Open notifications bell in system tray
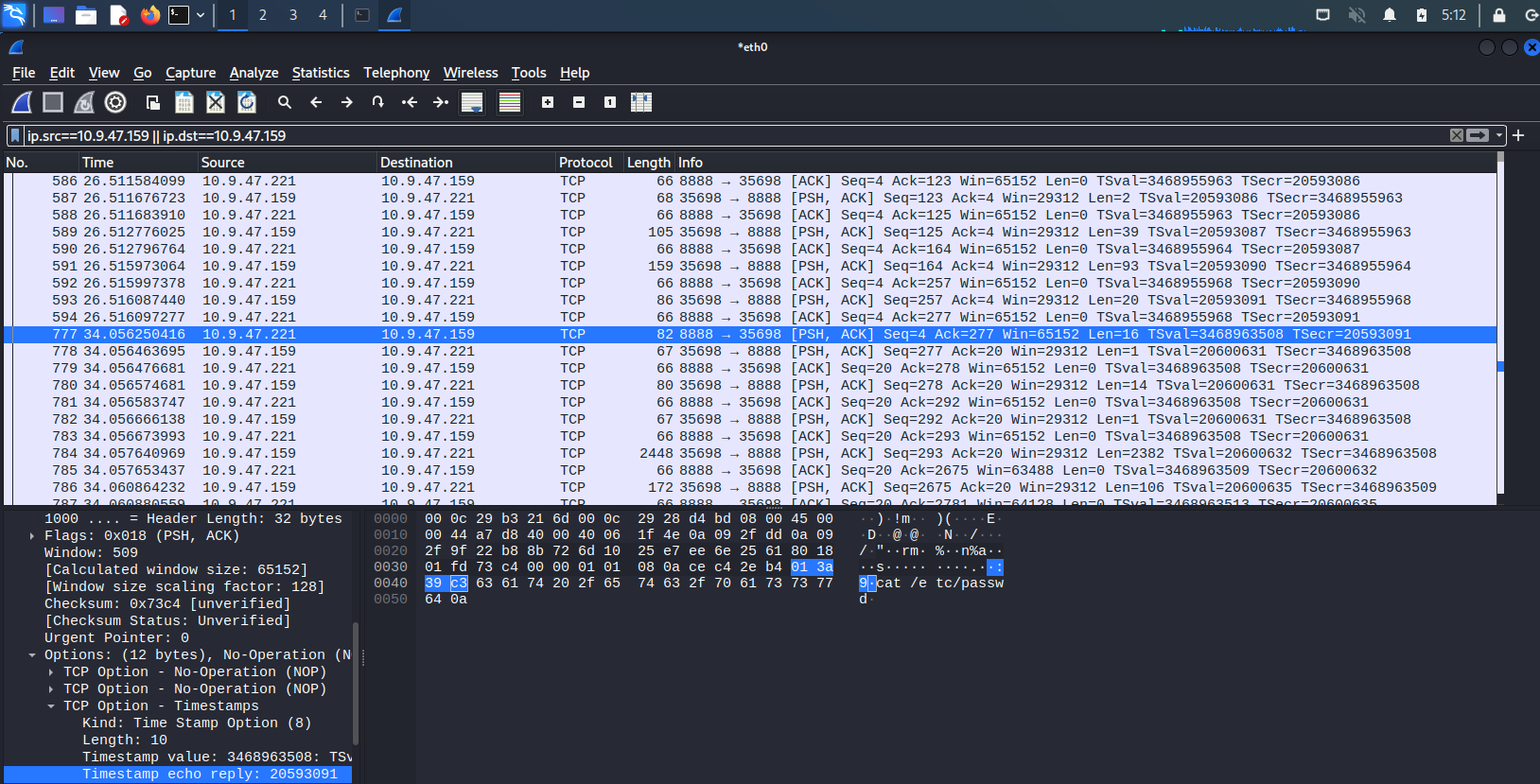The height and width of the screenshot is (784, 1540). click(1390, 15)
